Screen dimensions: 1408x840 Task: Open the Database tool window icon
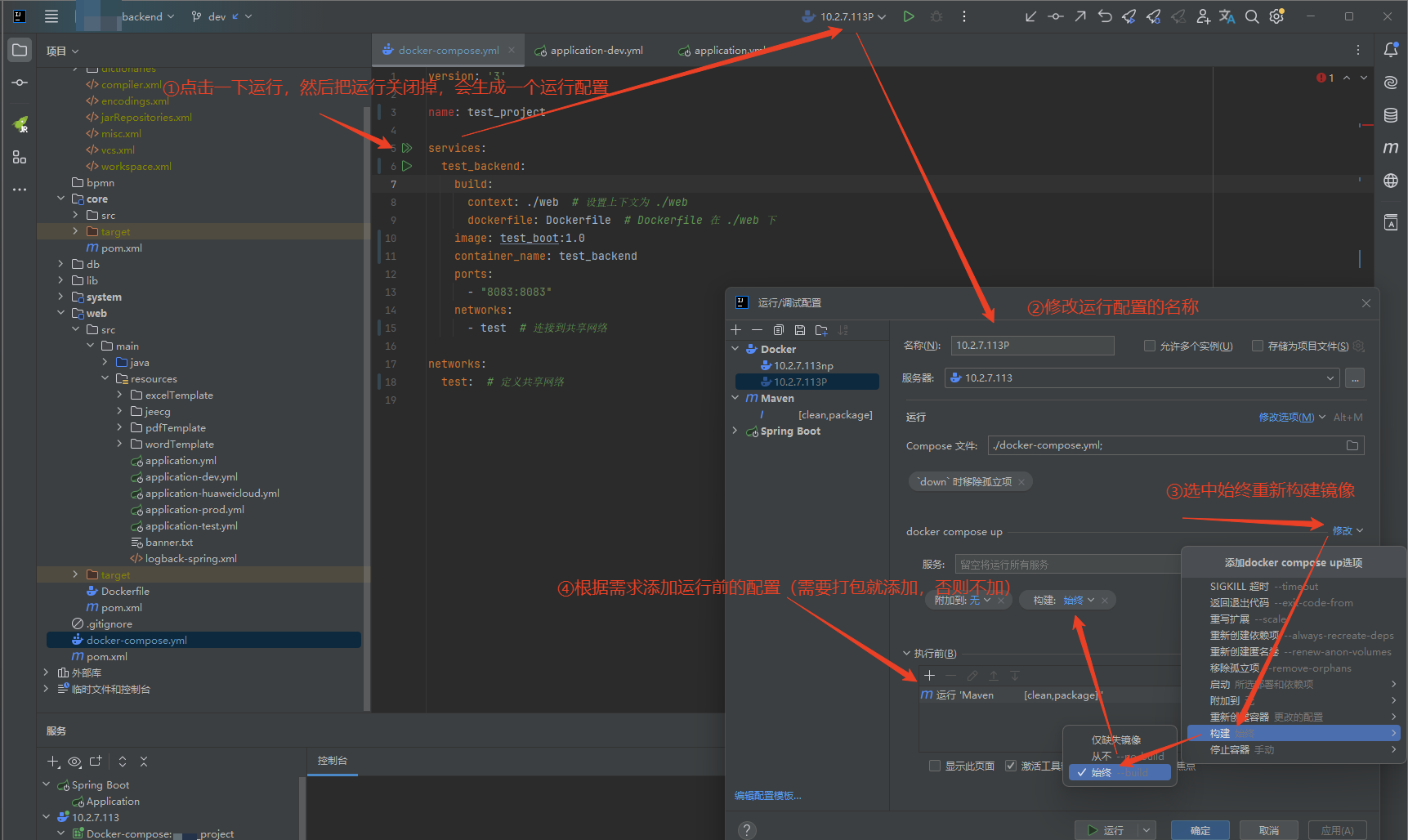click(x=1390, y=115)
